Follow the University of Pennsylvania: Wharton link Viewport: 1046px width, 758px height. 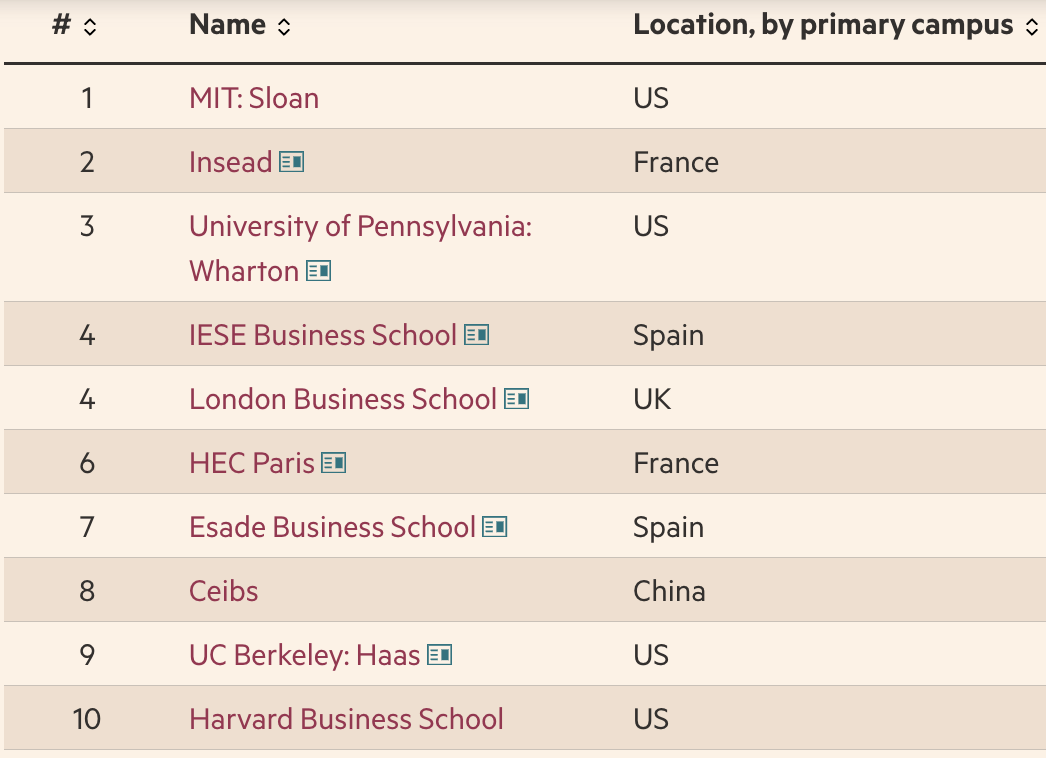360,227
